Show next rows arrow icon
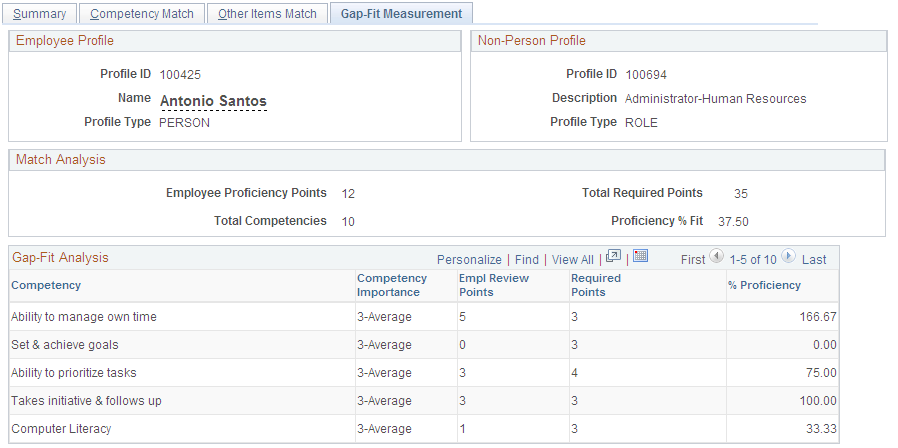 point(789,256)
